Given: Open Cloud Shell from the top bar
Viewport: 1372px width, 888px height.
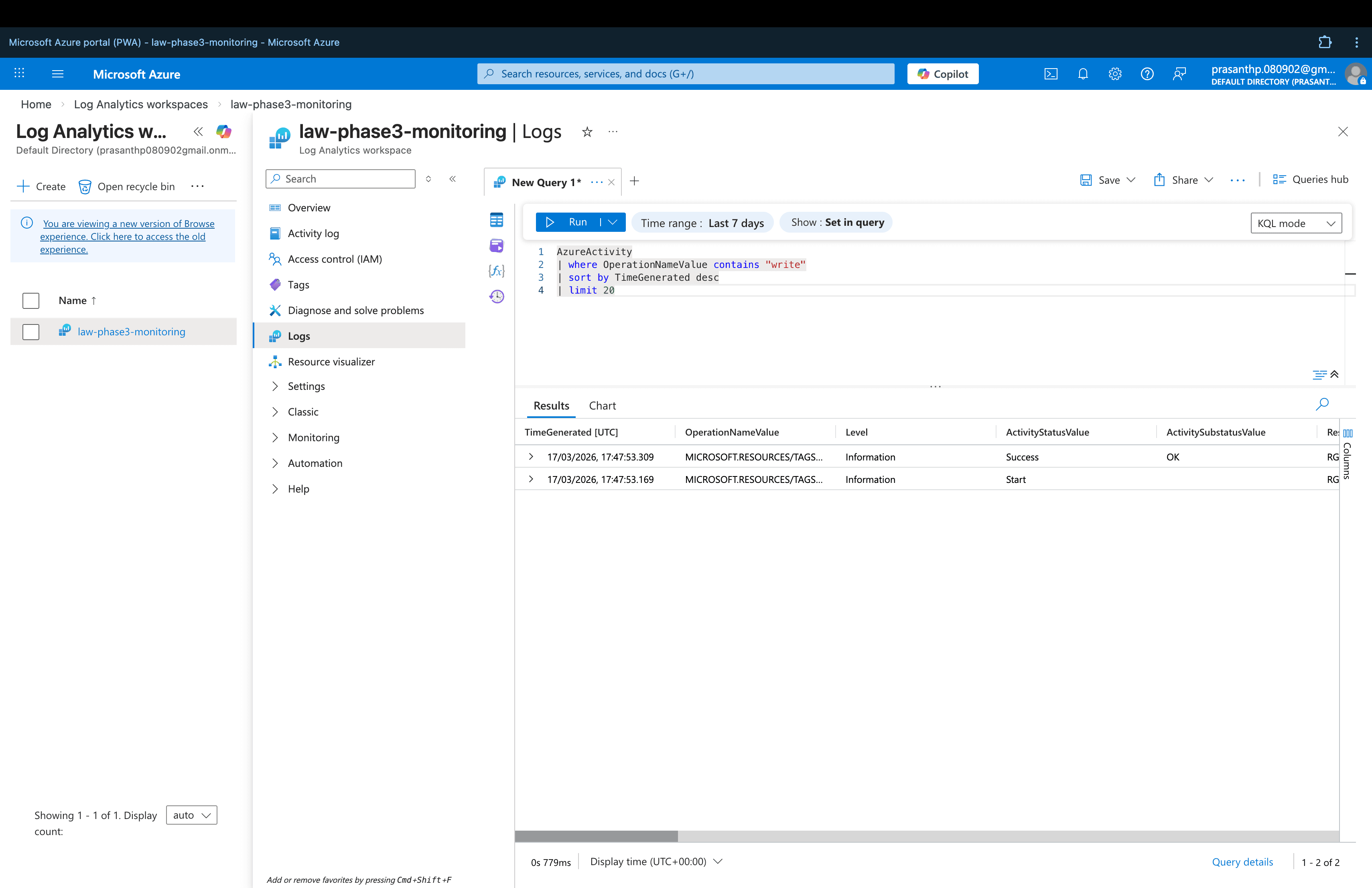Looking at the screenshot, I should click(1050, 74).
